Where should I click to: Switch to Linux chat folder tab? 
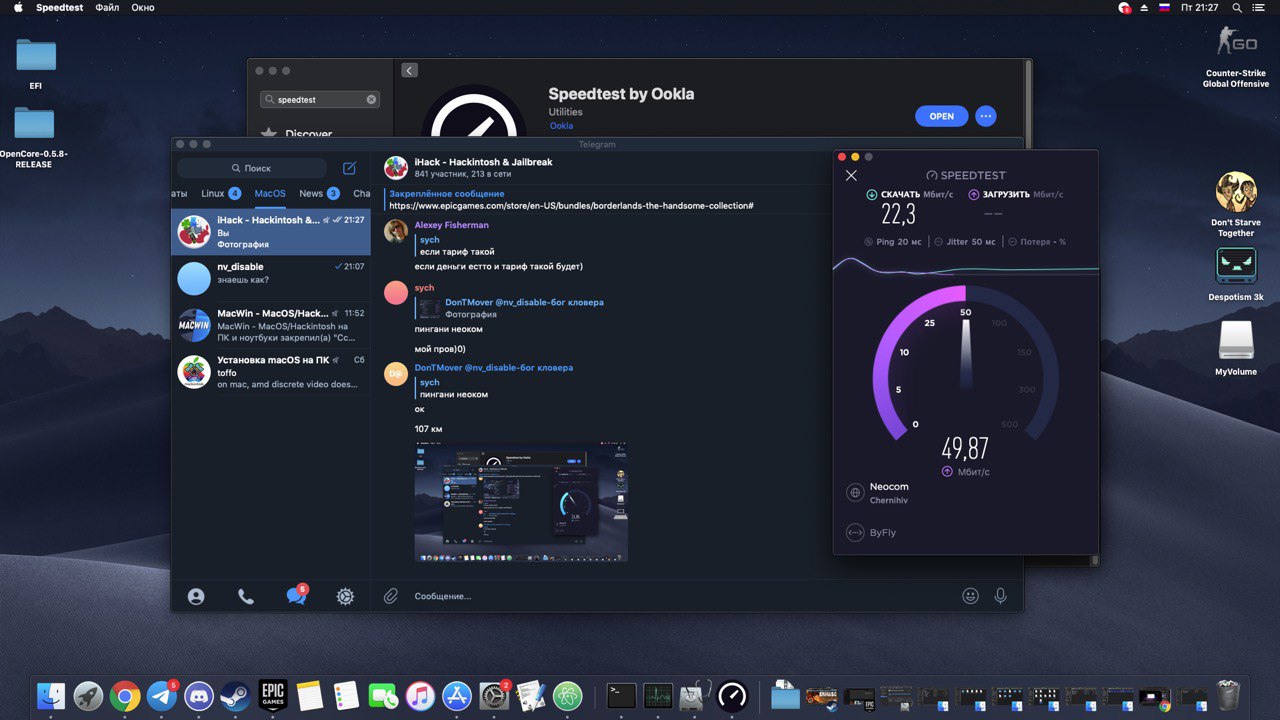point(220,193)
